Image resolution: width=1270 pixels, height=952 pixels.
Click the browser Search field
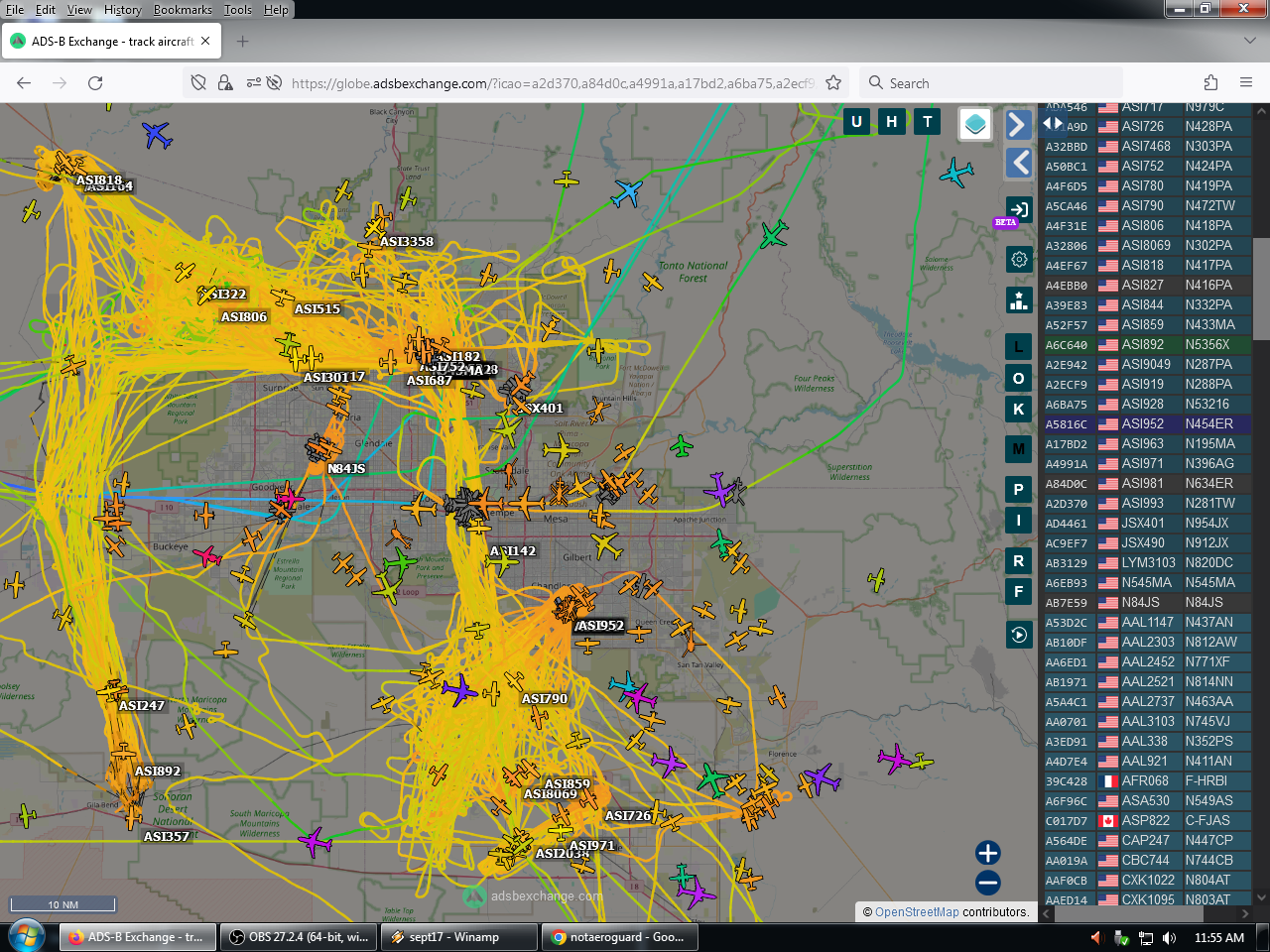992,83
